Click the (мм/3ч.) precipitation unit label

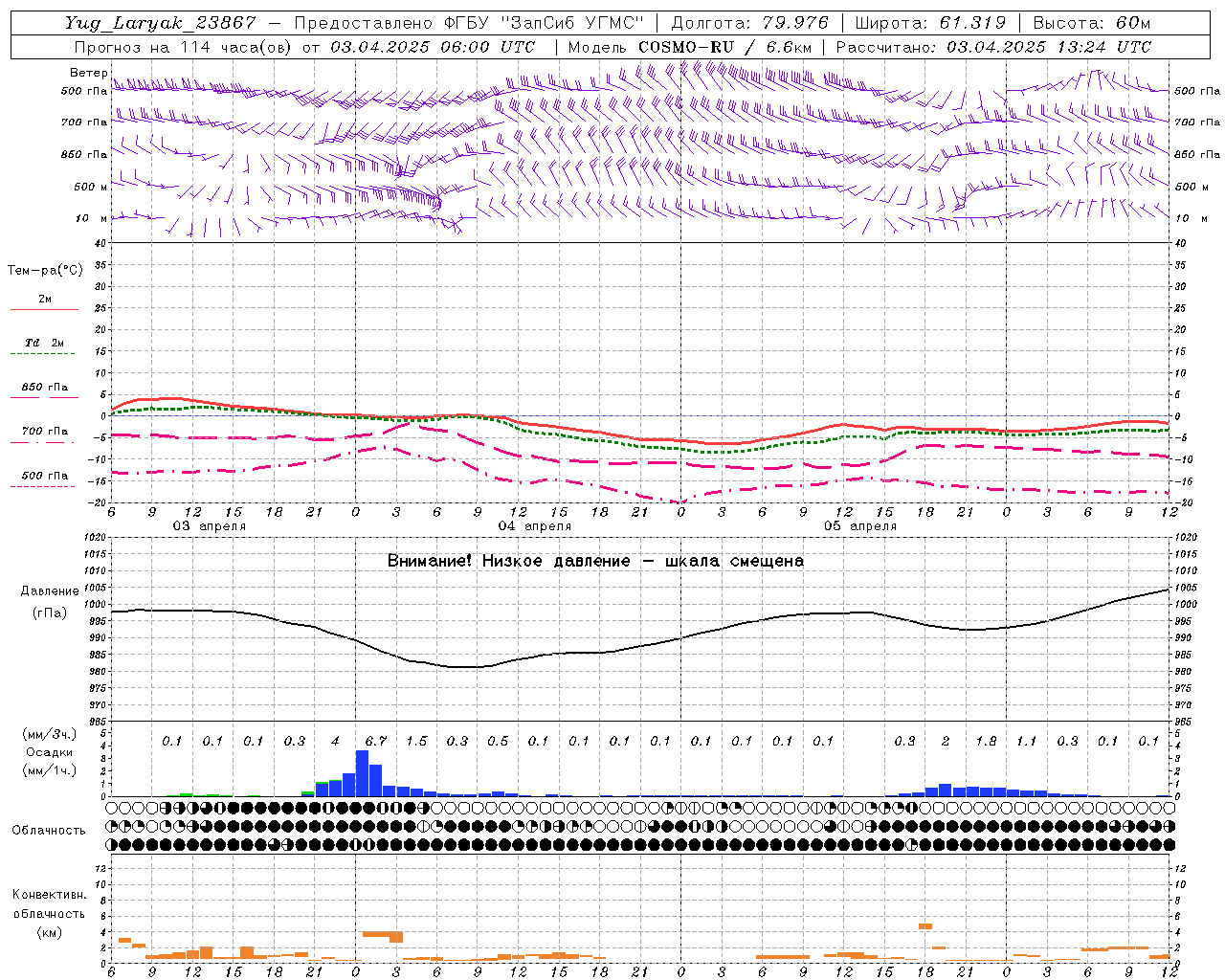49,734
